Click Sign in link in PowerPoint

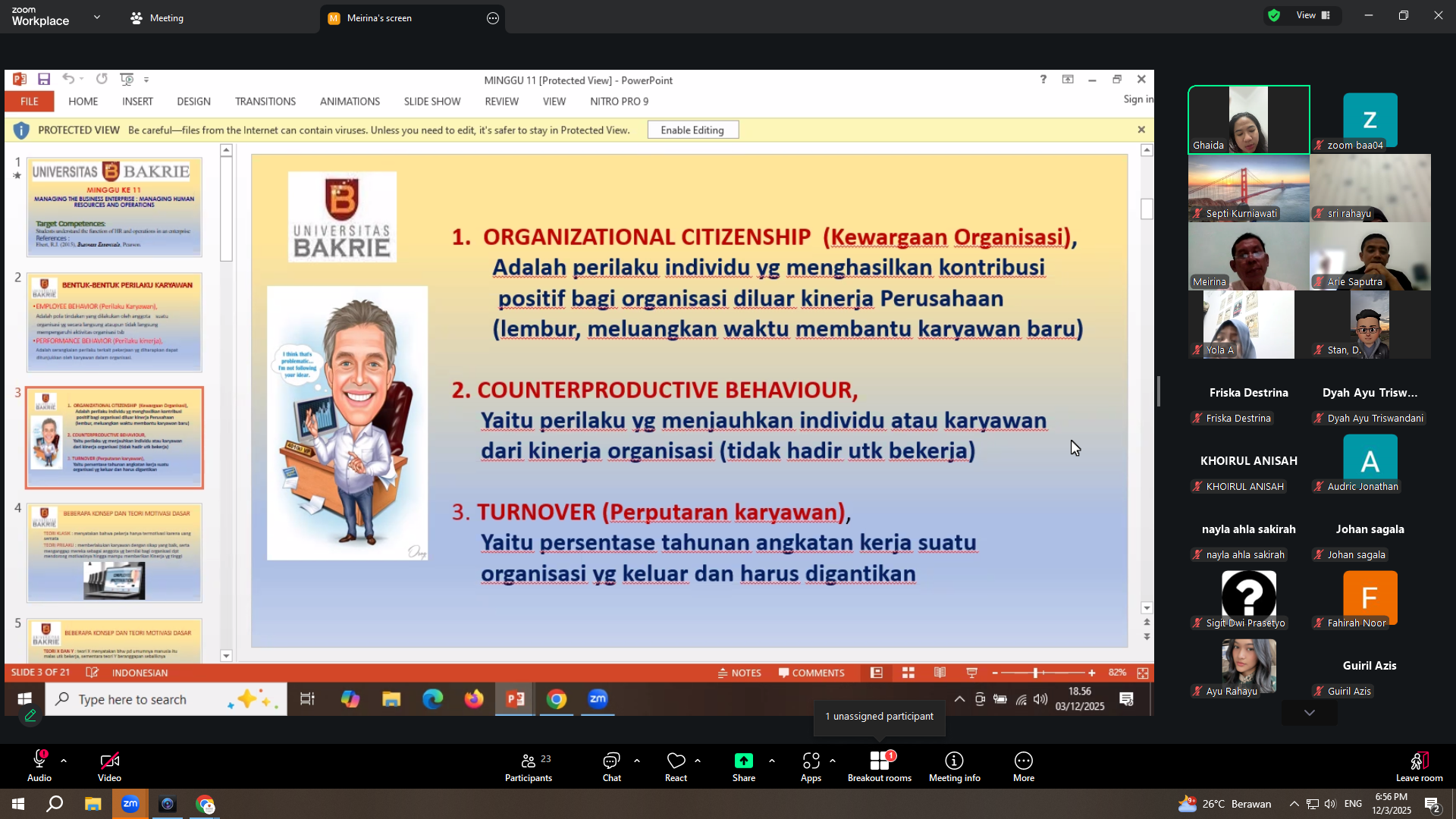tap(1138, 99)
